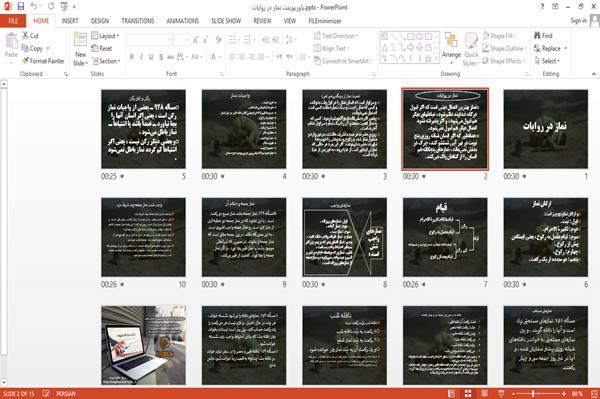Open PowerPoint Help question mark
600x399 pixels.
click(542, 7)
